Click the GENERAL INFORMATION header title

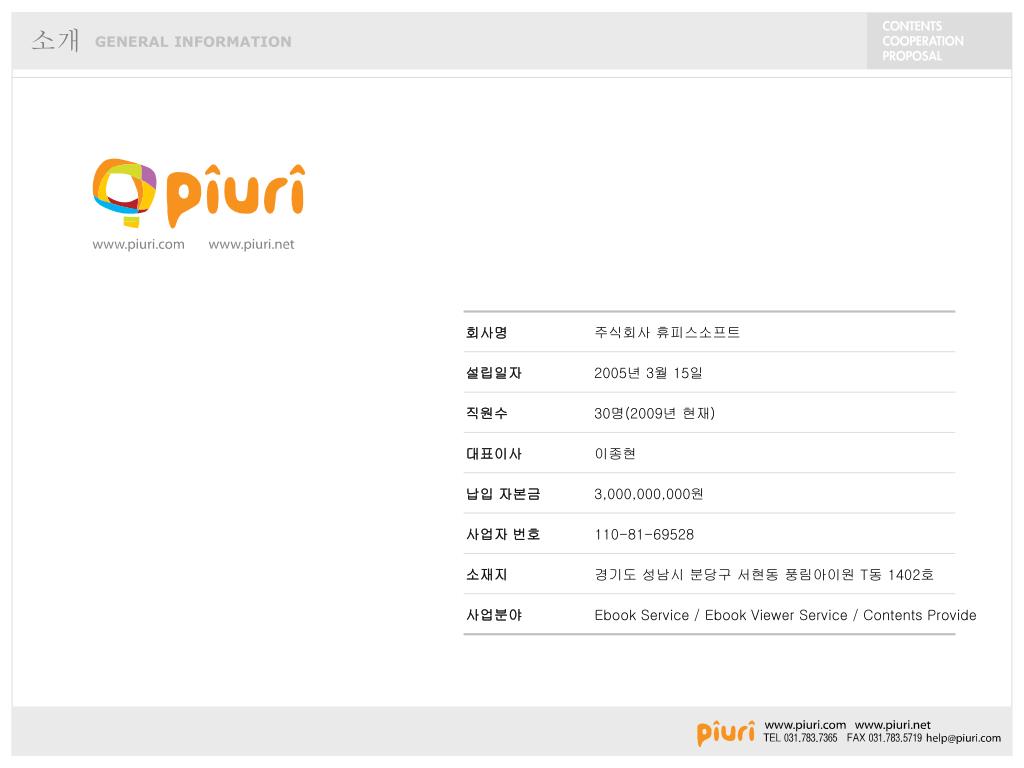click(x=193, y=42)
